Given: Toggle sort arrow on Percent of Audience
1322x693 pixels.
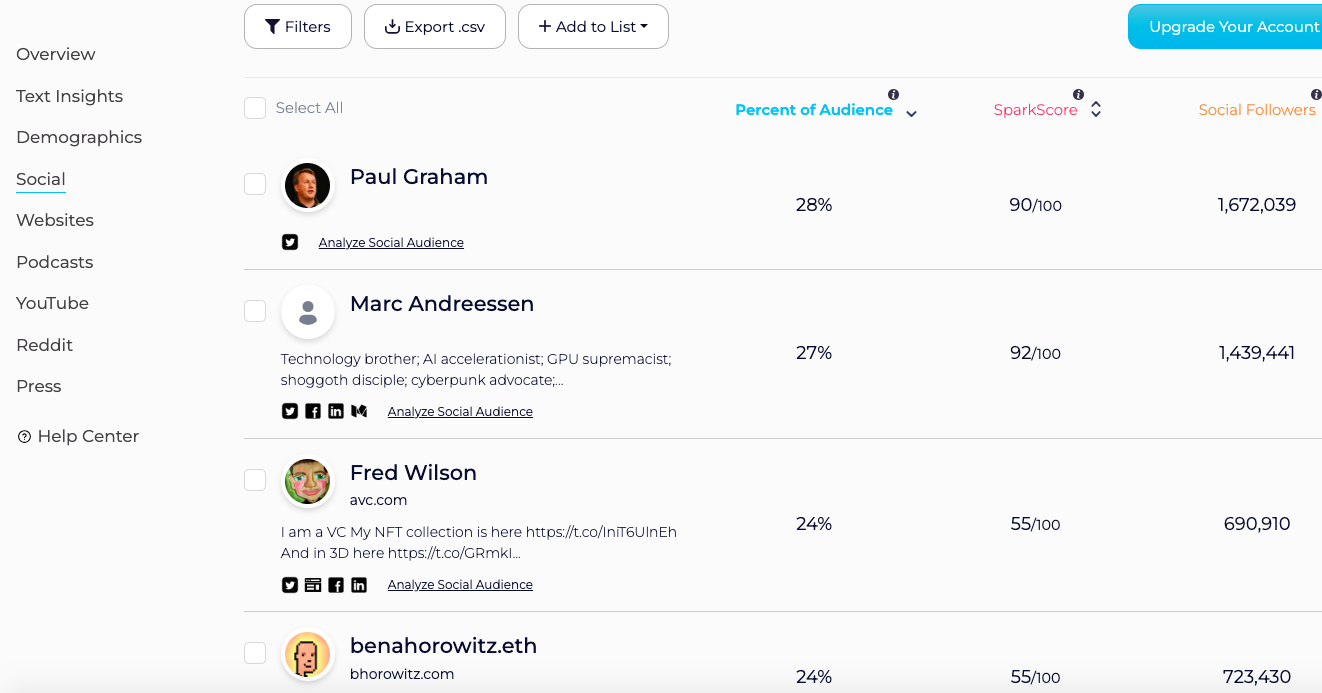Looking at the screenshot, I should tap(911, 114).
